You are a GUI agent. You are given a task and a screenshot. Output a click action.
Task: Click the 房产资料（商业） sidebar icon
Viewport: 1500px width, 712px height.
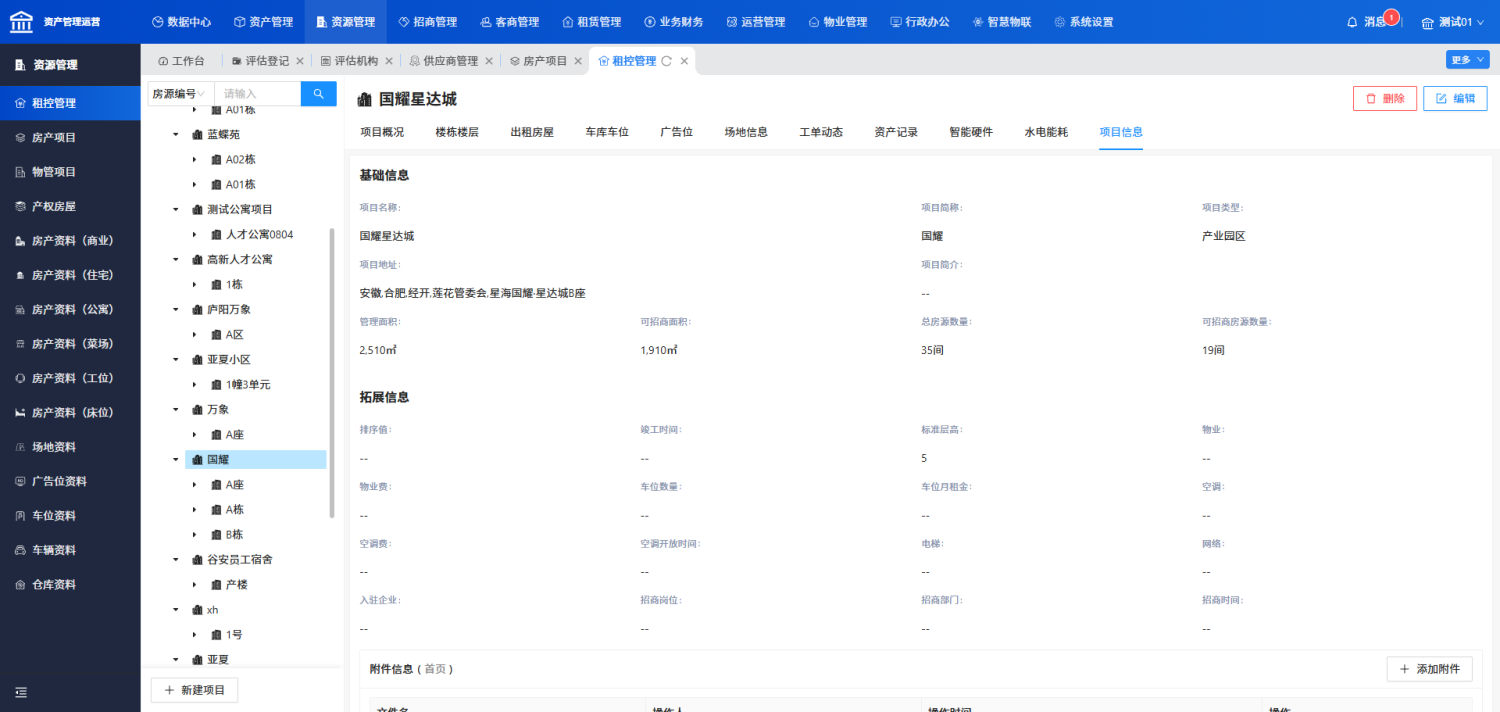20,241
